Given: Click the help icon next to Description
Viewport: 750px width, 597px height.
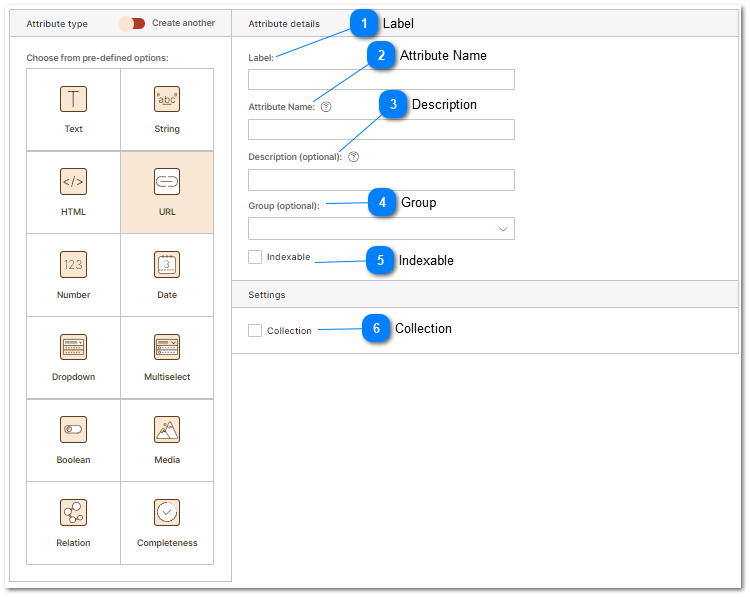Looking at the screenshot, I should coord(353,157).
